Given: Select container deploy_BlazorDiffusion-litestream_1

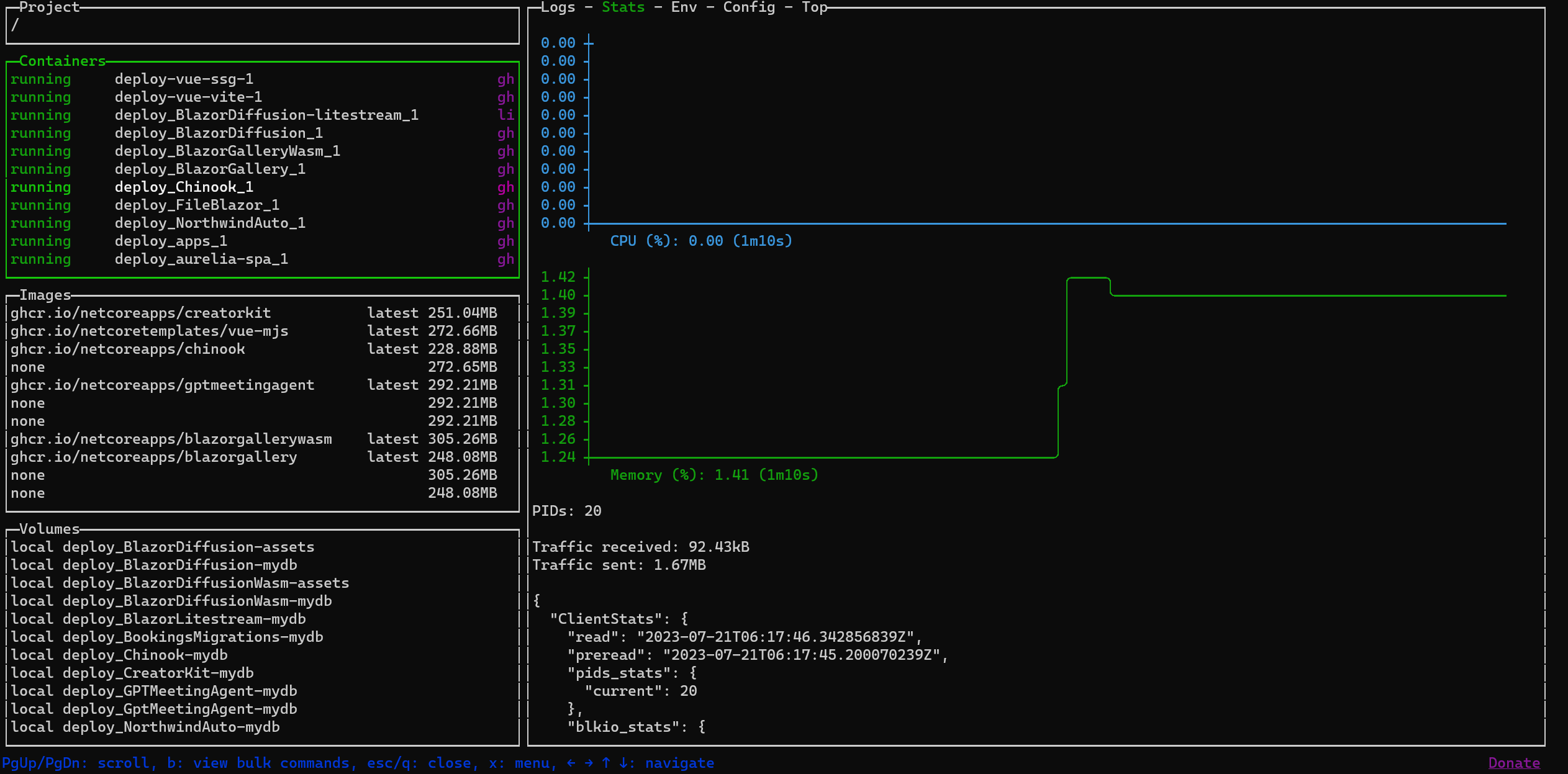Looking at the screenshot, I should (x=266, y=115).
